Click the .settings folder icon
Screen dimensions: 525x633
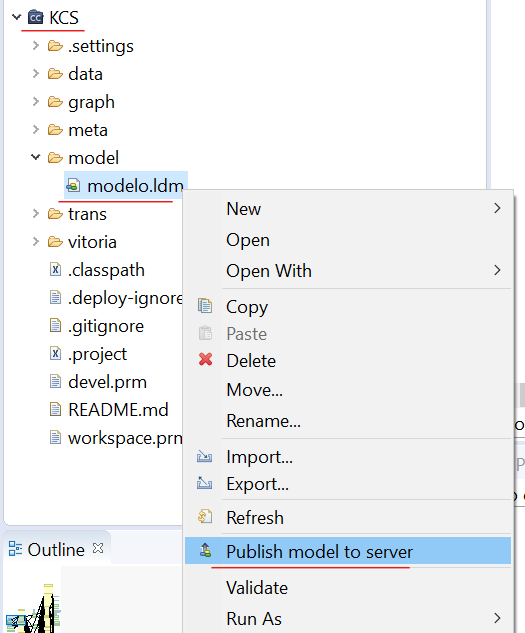point(55,46)
